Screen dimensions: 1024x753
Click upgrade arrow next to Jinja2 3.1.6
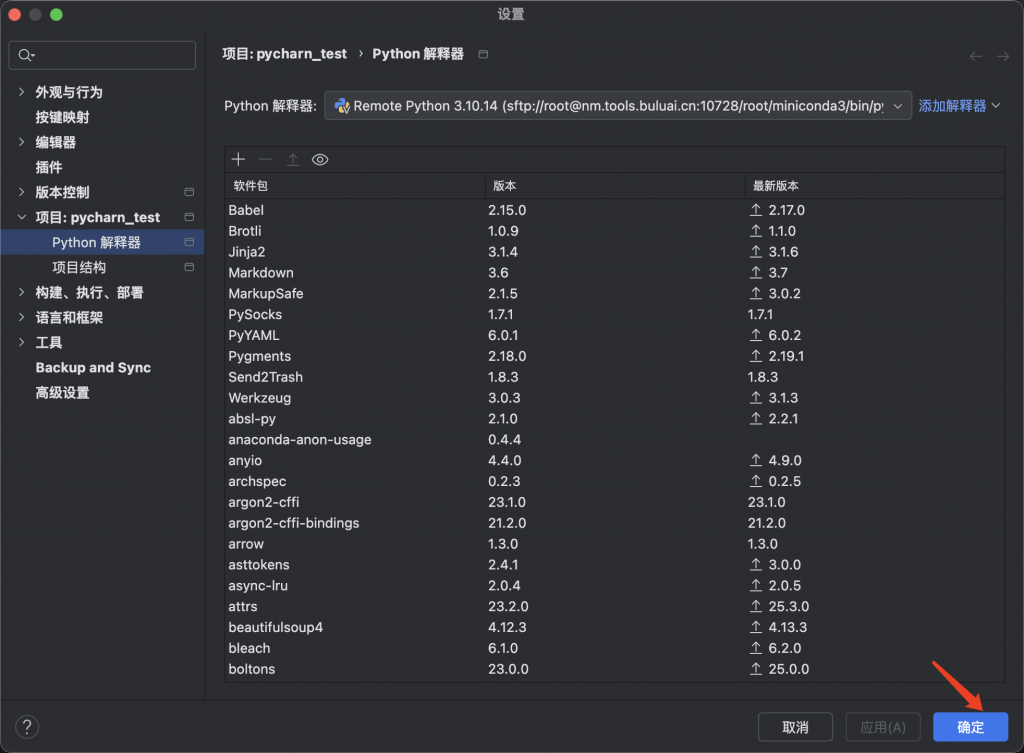(x=756, y=251)
